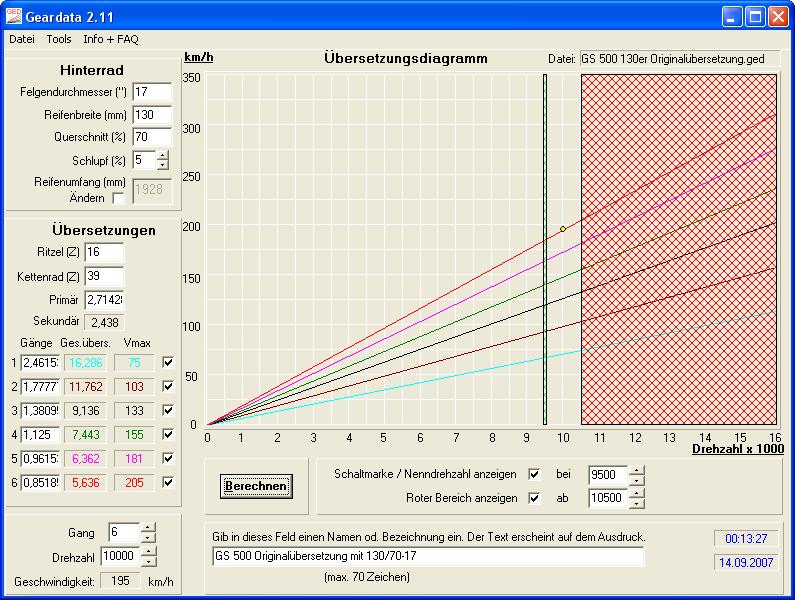The height and width of the screenshot is (600, 795).
Task: Click the Ritzel (Z) teeth input field
Action: [104, 252]
